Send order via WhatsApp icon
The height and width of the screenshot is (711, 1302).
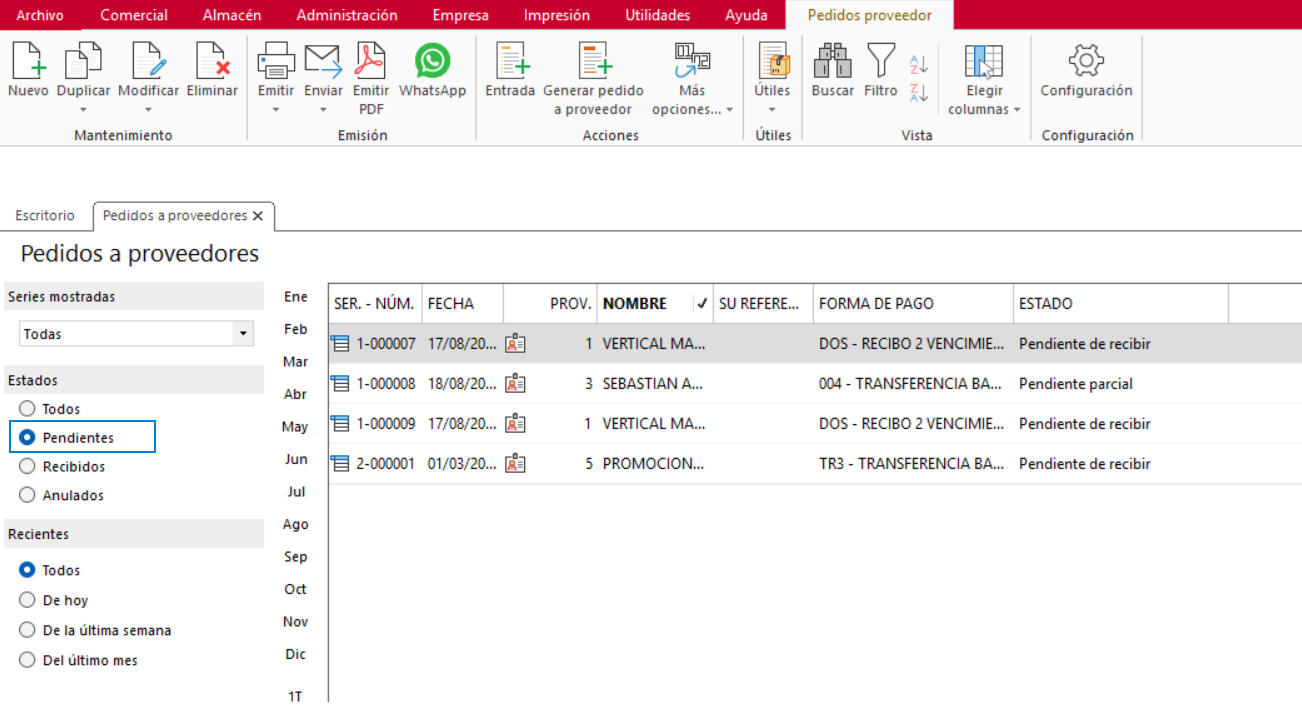coord(432,61)
